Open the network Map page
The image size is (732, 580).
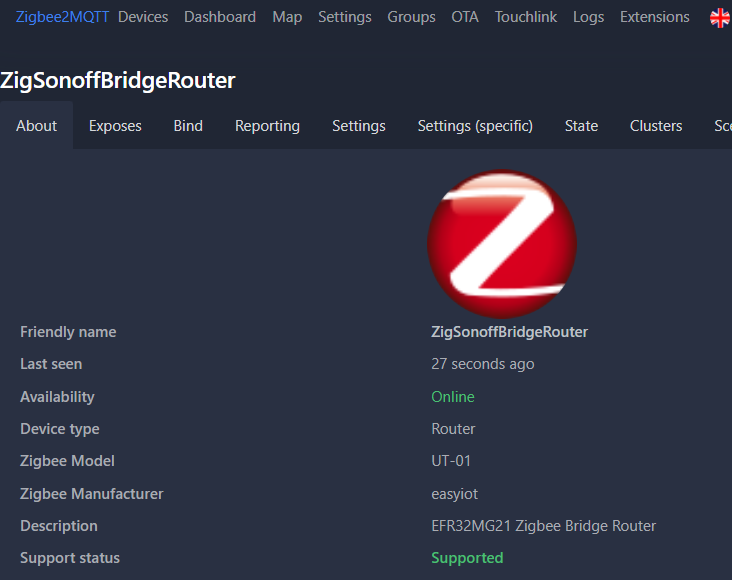(x=287, y=17)
